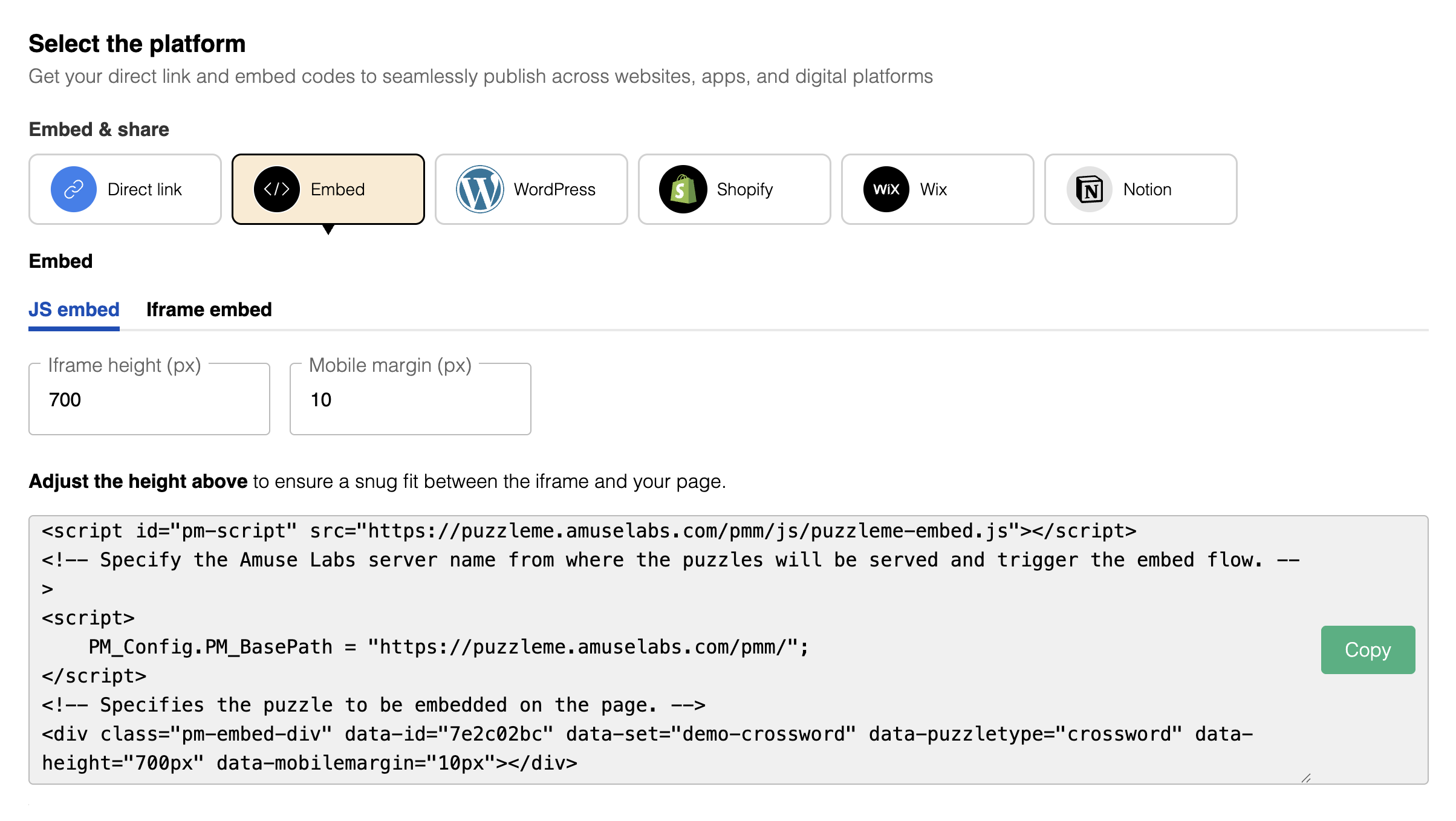Switch to the Iframe embed tab
The image size is (1456, 821).
tap(209, 310)
